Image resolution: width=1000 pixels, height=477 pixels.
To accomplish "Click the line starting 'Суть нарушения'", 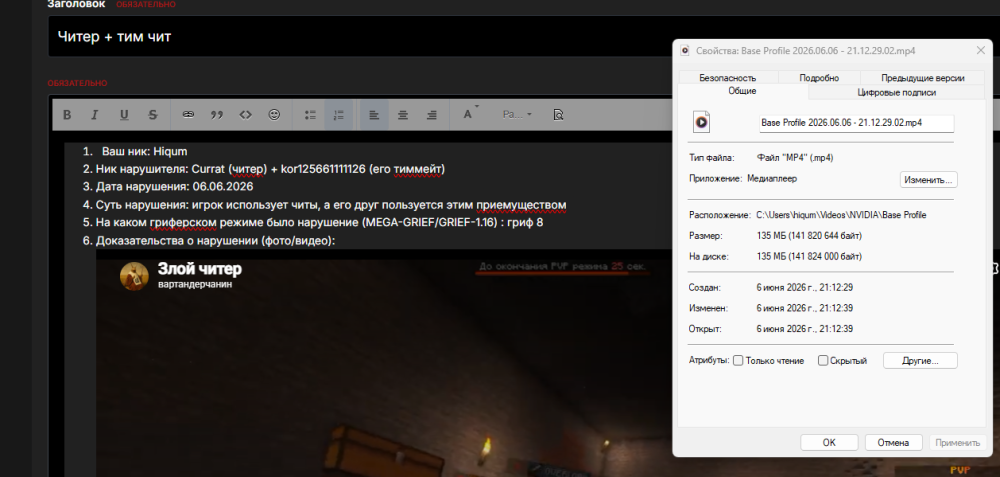I will point(330,205).
